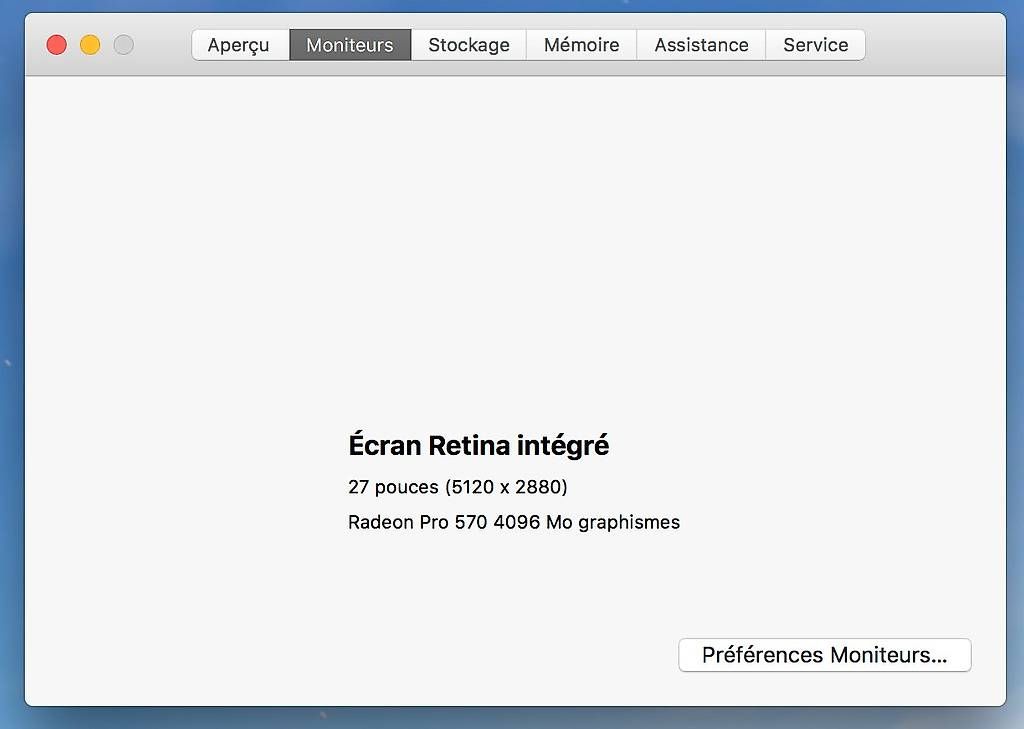Switch to the Aperçu tab
The image size is (1024, 729).
(240, 45)
